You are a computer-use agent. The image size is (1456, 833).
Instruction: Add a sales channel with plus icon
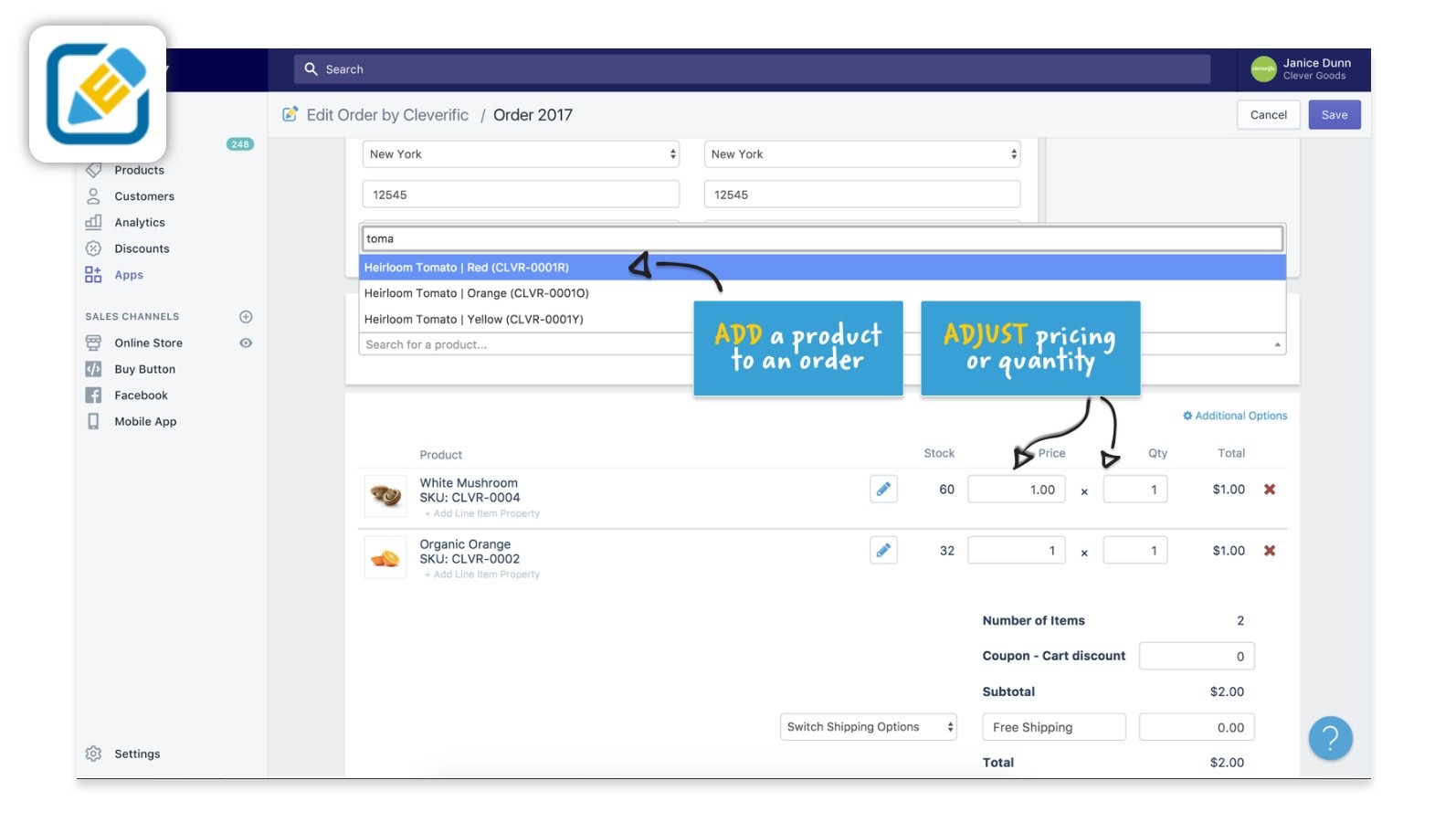click(246, 317)
